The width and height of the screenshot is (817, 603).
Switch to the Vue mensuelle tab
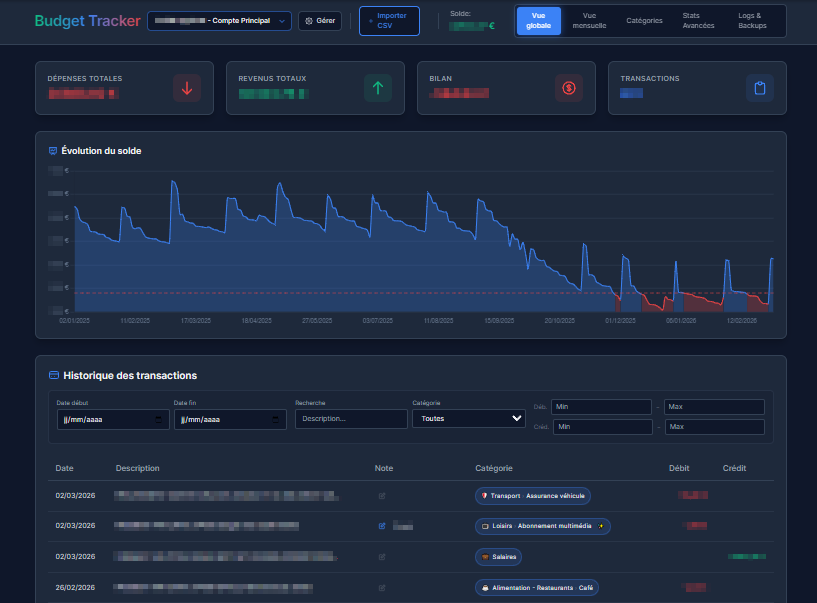(x=596, y=21)
